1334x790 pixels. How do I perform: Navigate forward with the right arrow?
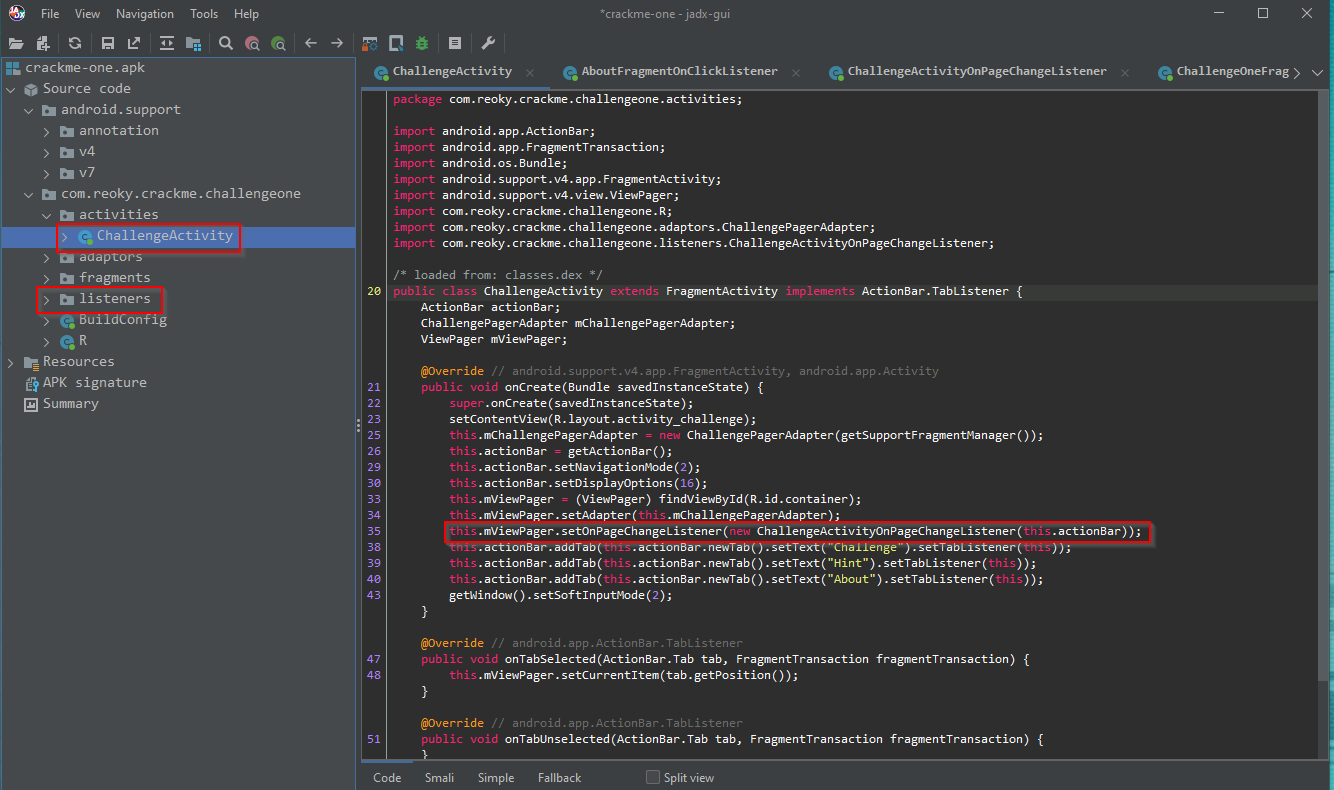click(337, 43)
